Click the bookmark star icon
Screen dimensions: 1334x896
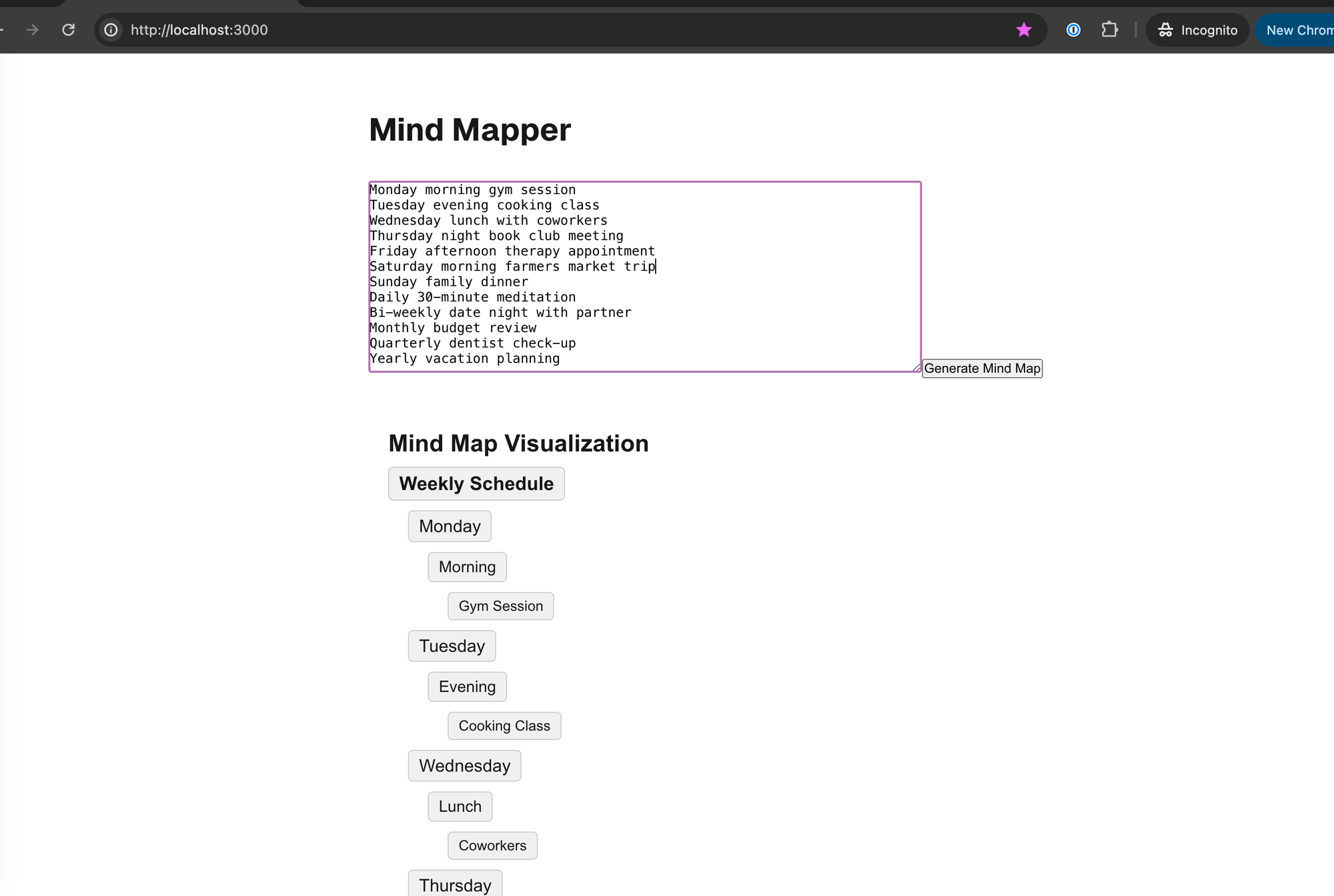click(1024, 30)
